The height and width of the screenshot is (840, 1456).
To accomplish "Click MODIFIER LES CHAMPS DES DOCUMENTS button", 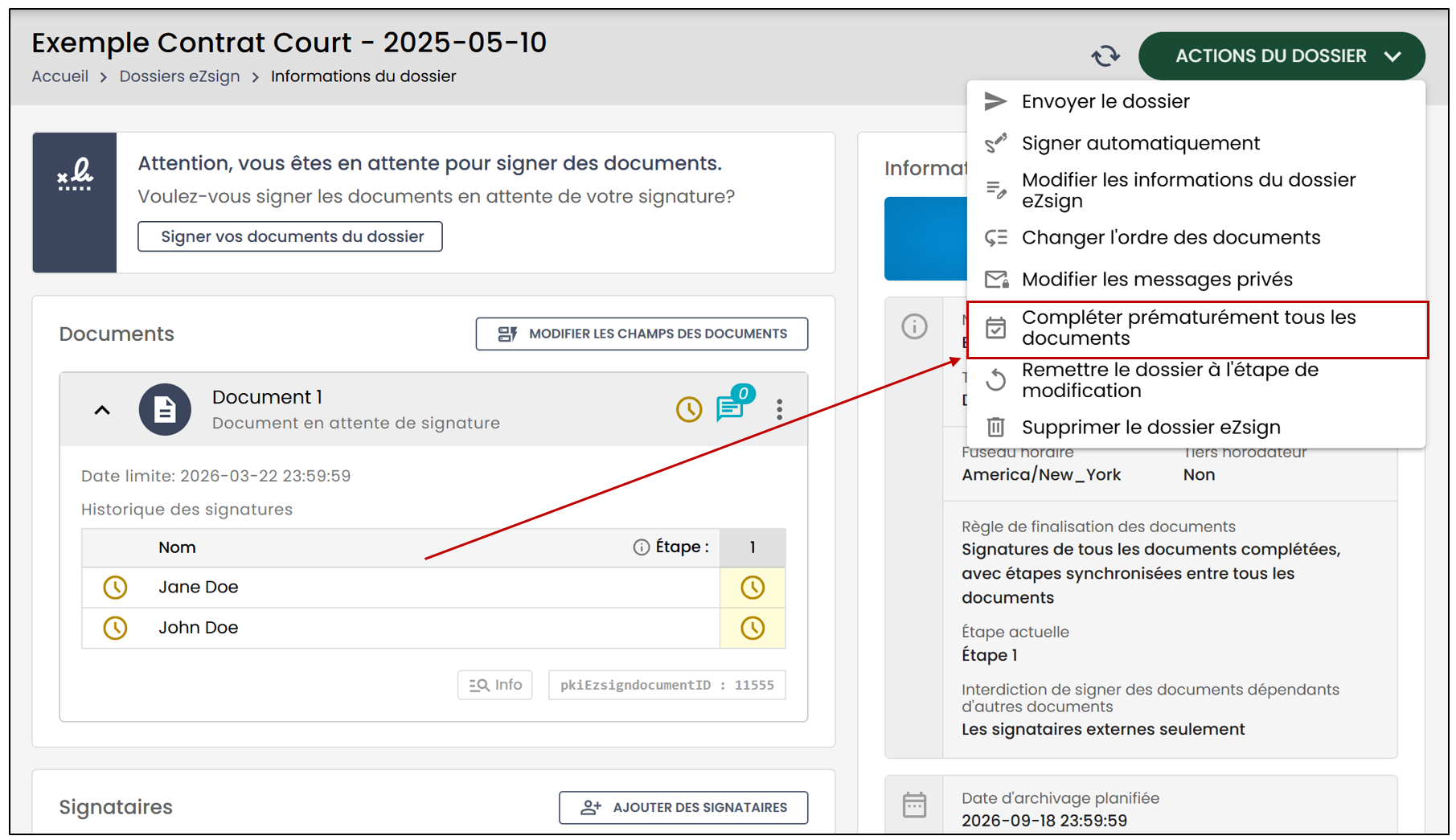I will 642,334.
